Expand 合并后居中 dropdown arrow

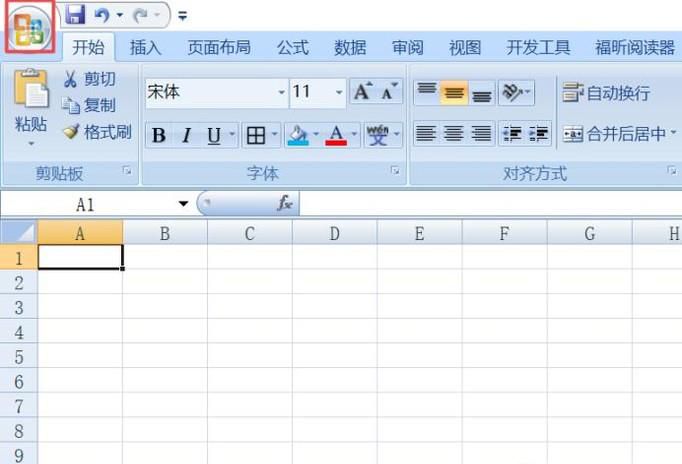tap(673, 132)
